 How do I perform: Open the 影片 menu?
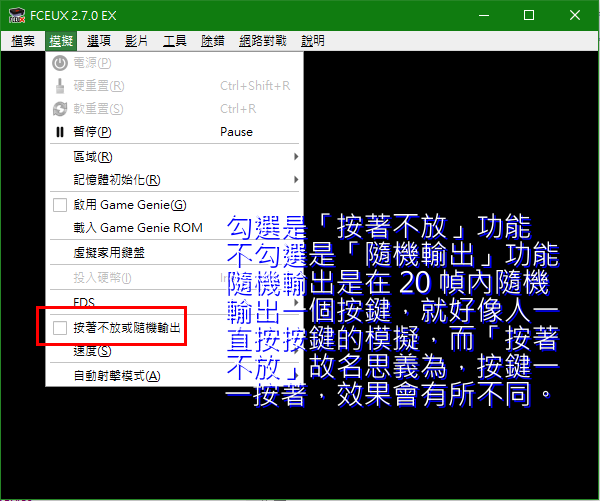(136, 41)
